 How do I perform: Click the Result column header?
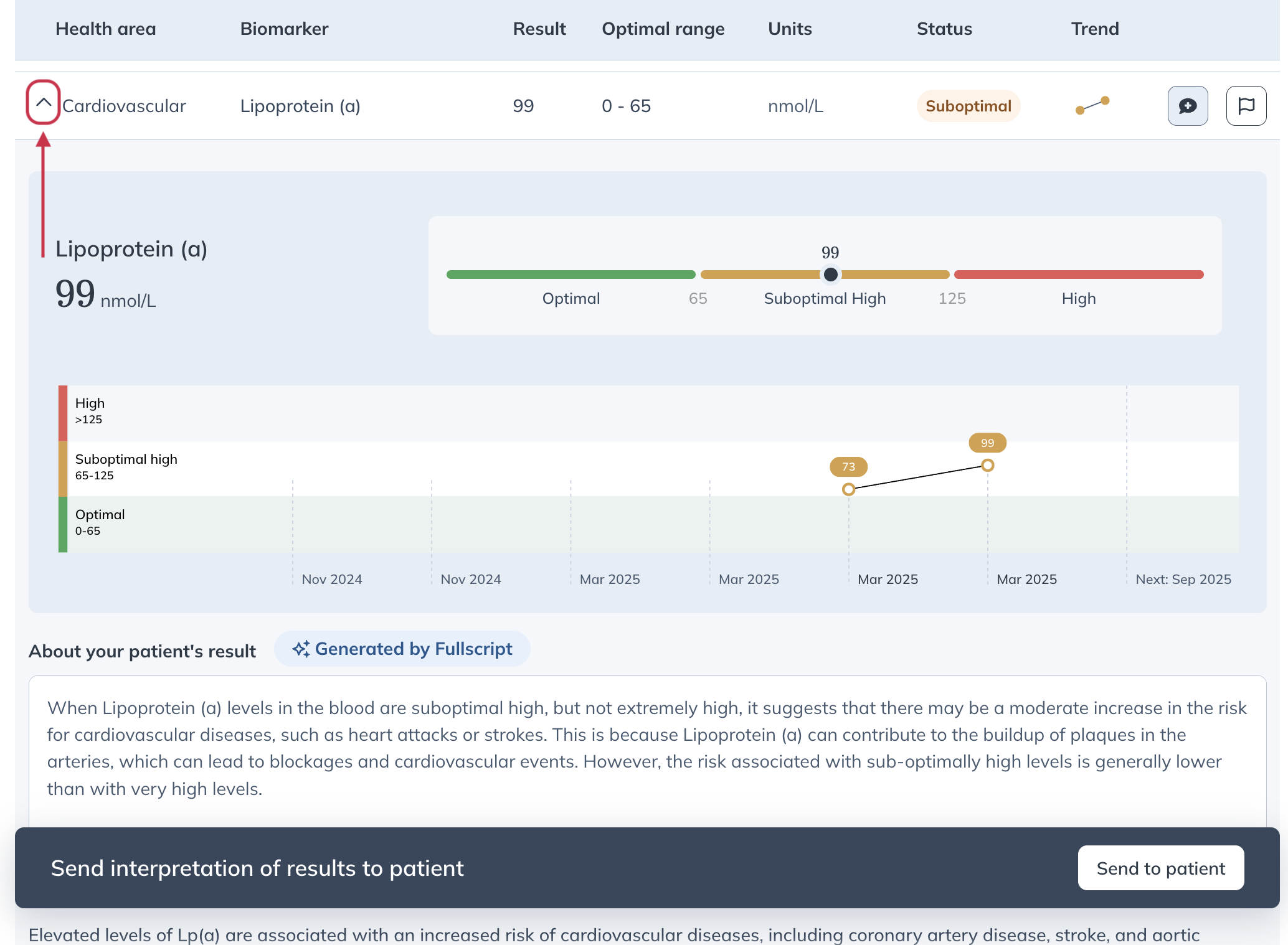point(539,29)
